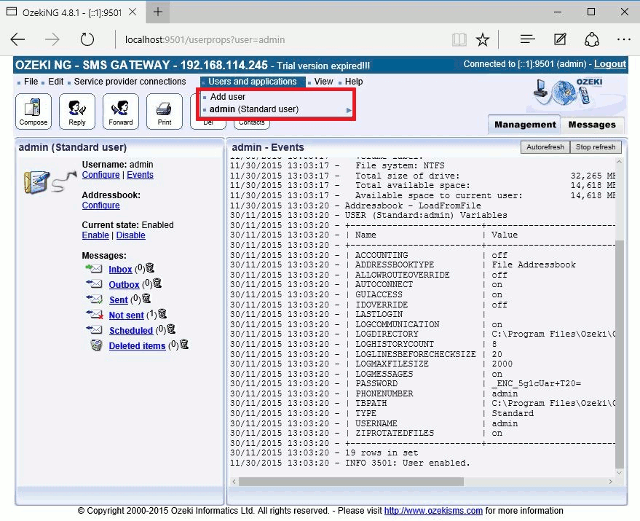The height and width of the screenshot is (521, 640).
Task: Open the View menu
Action: [x=324, y=82]
